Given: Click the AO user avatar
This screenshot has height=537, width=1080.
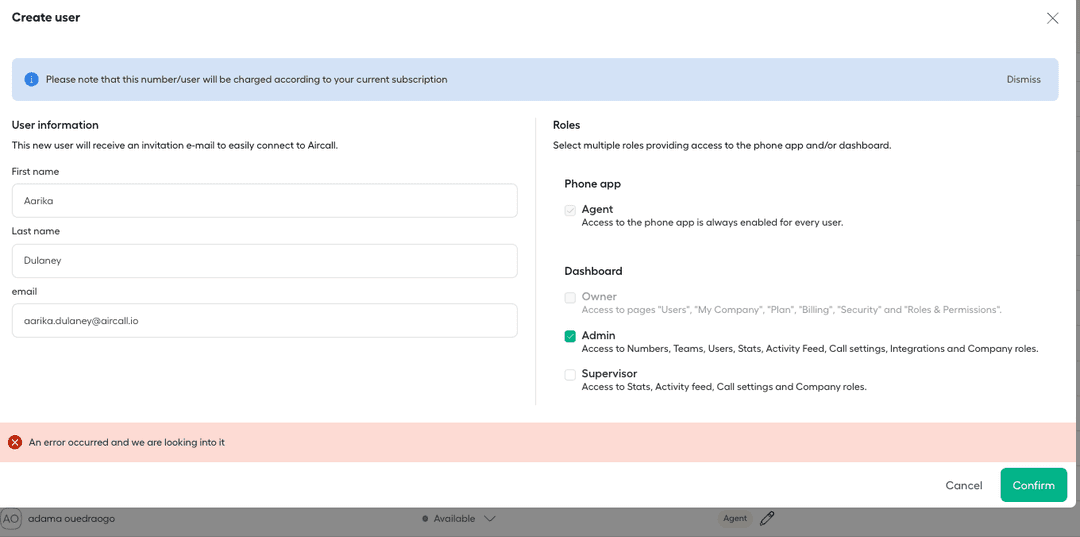Looking at the screenshot, I should click(11, 519).
